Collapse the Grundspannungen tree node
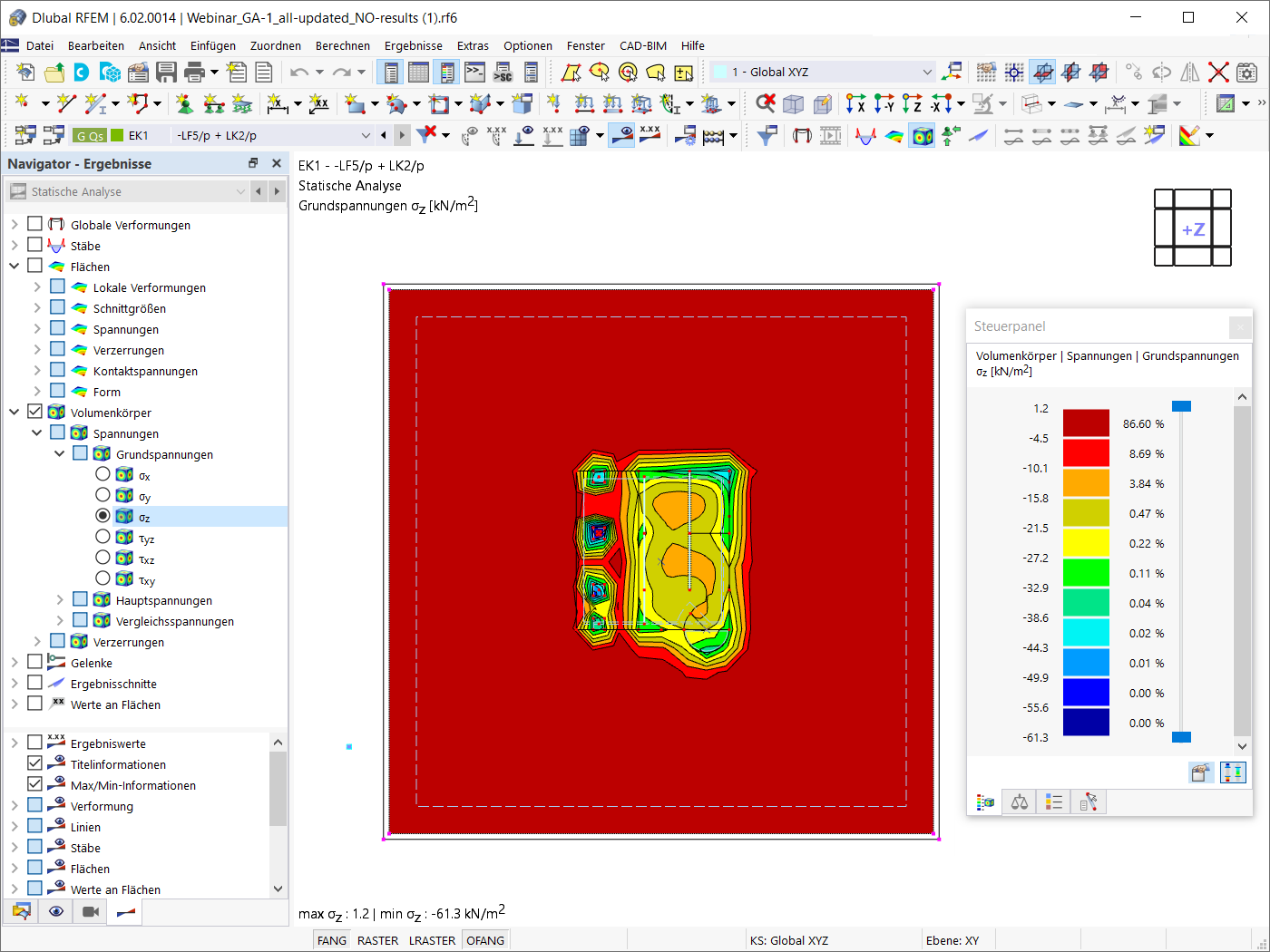Image resolution: width=1270 pixels, height=952 pixels. tap(59, 453)
